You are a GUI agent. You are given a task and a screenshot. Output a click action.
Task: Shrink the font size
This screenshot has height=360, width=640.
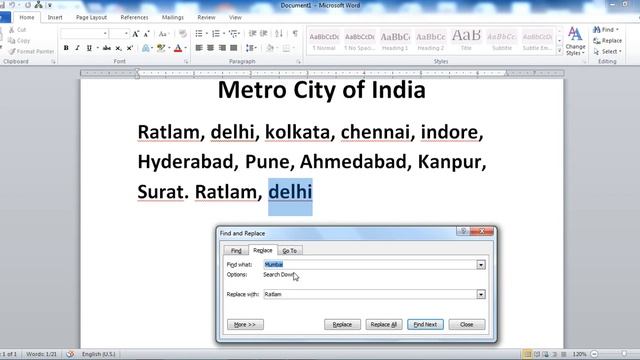pos(146,34)
